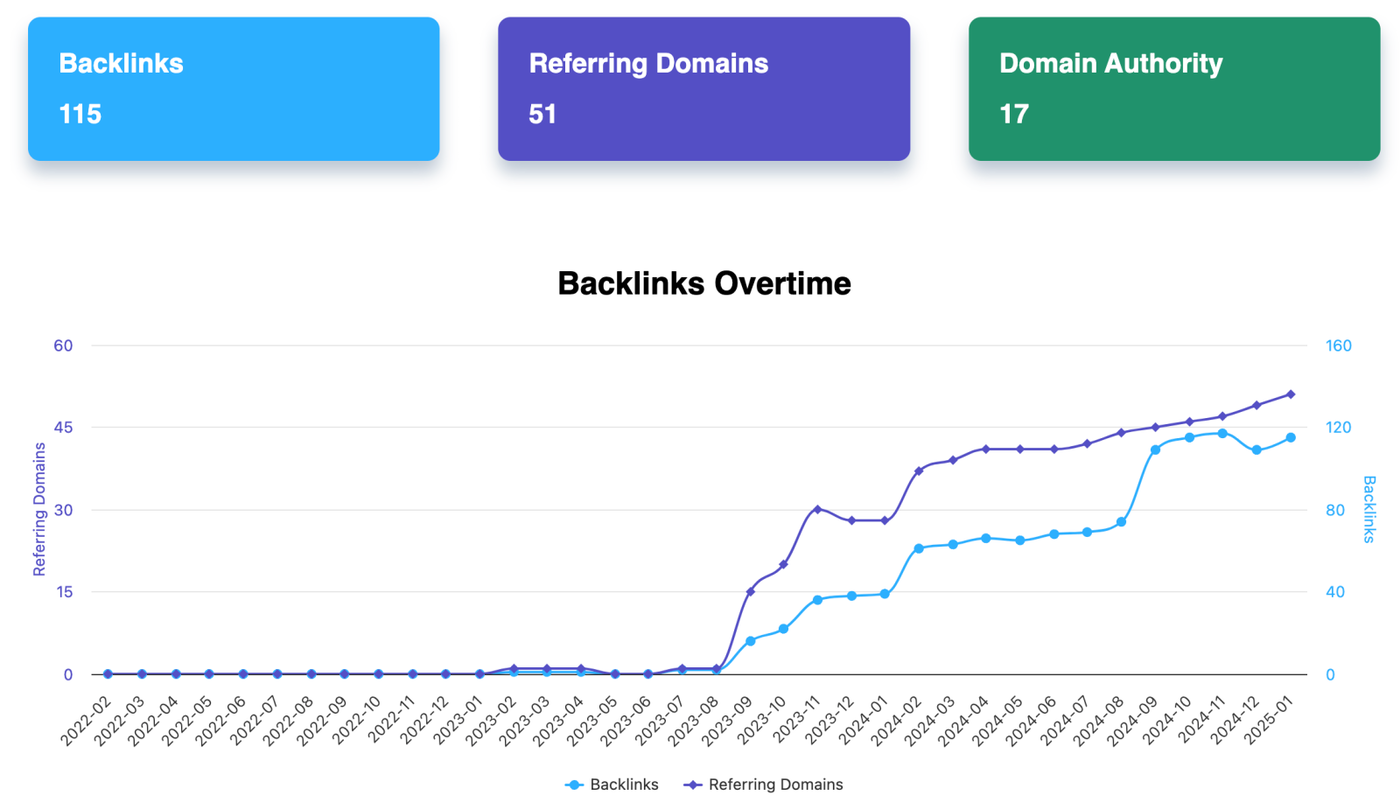Click Backlinks data point for 2025-01
The width and height of the screenshot is (1400, 802).
coord(1290,438)
